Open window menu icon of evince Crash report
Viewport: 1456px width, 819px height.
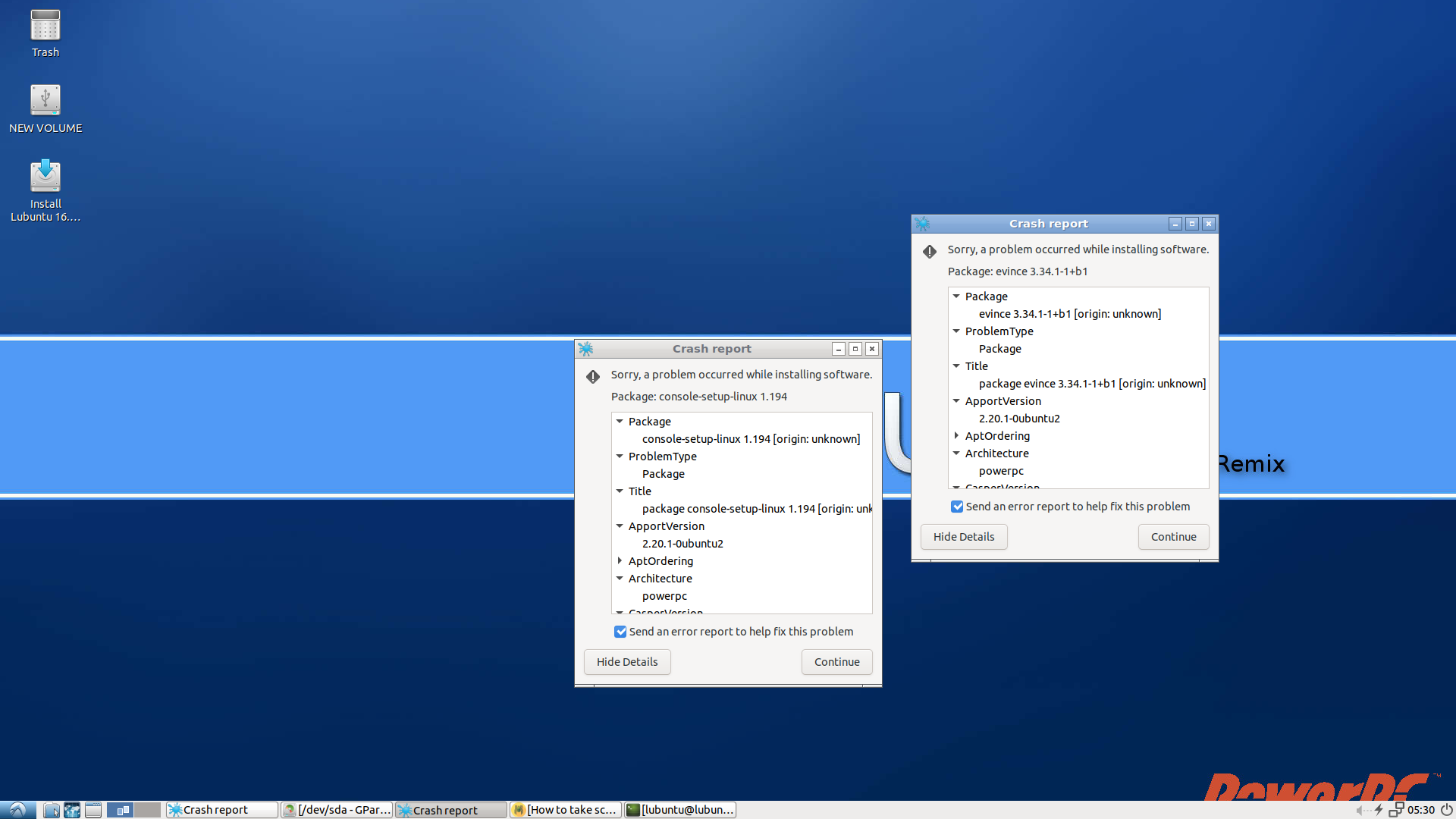tap(922, 224)
